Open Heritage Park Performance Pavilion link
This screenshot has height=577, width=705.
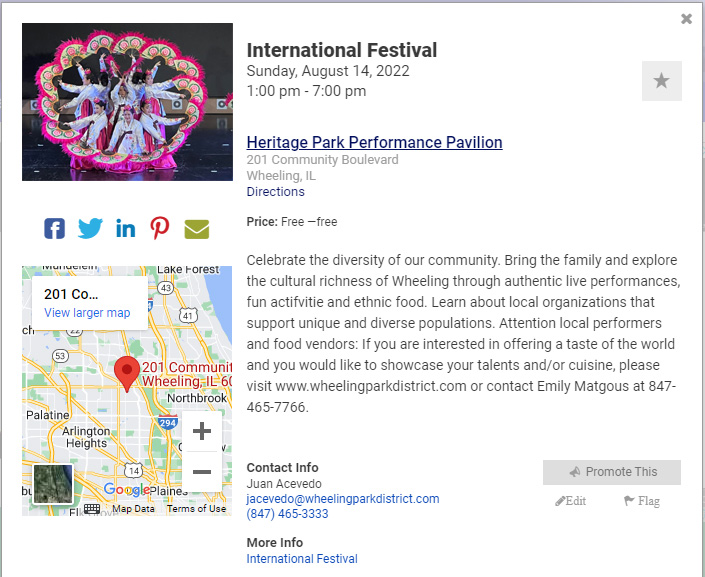coord(374,142)
